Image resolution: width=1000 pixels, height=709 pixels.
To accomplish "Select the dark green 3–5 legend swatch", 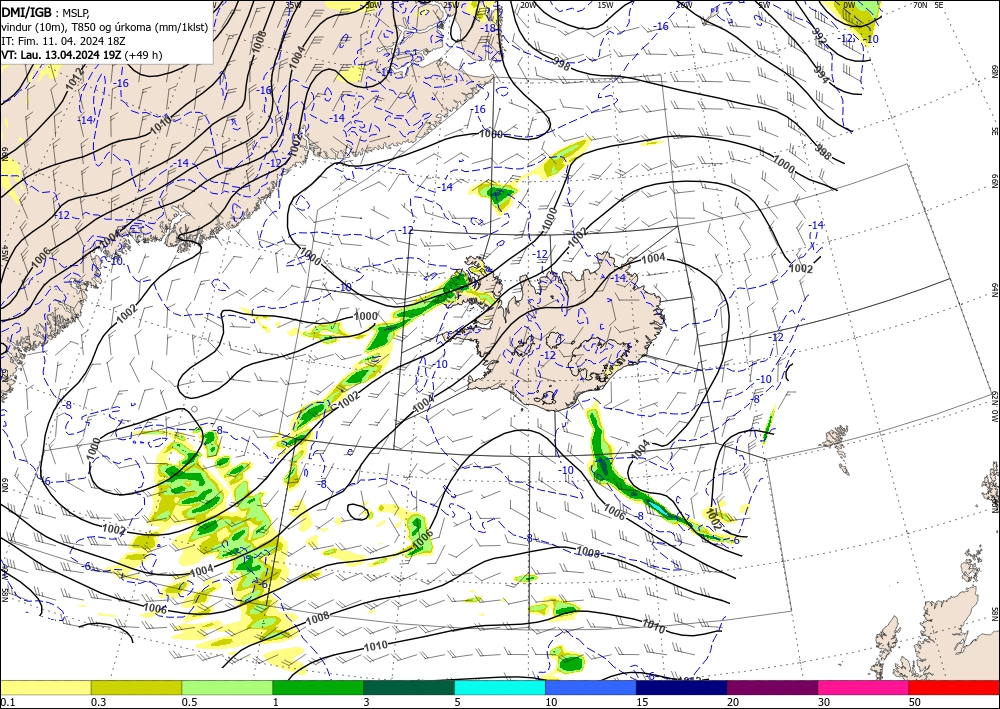I will tap(409, 687).
